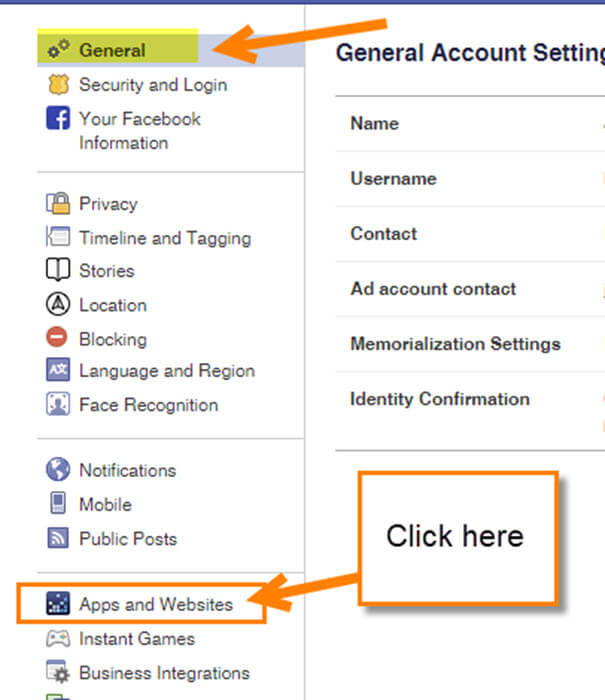This screenshot has height=700, width=605.
Task: Click the General gears icon
Action: [x=58, y=49]
